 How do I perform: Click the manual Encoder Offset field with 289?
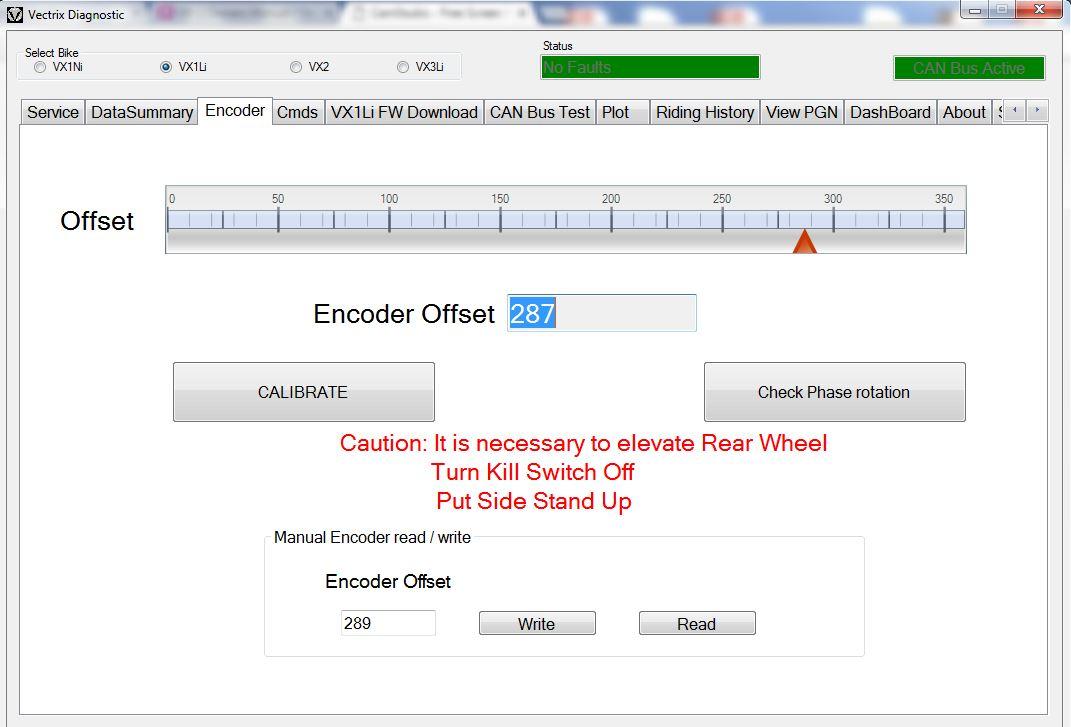[388, 623]
